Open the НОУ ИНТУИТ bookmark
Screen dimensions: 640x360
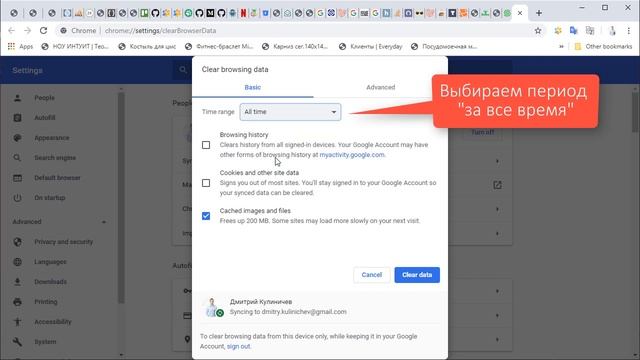point(76,47)
